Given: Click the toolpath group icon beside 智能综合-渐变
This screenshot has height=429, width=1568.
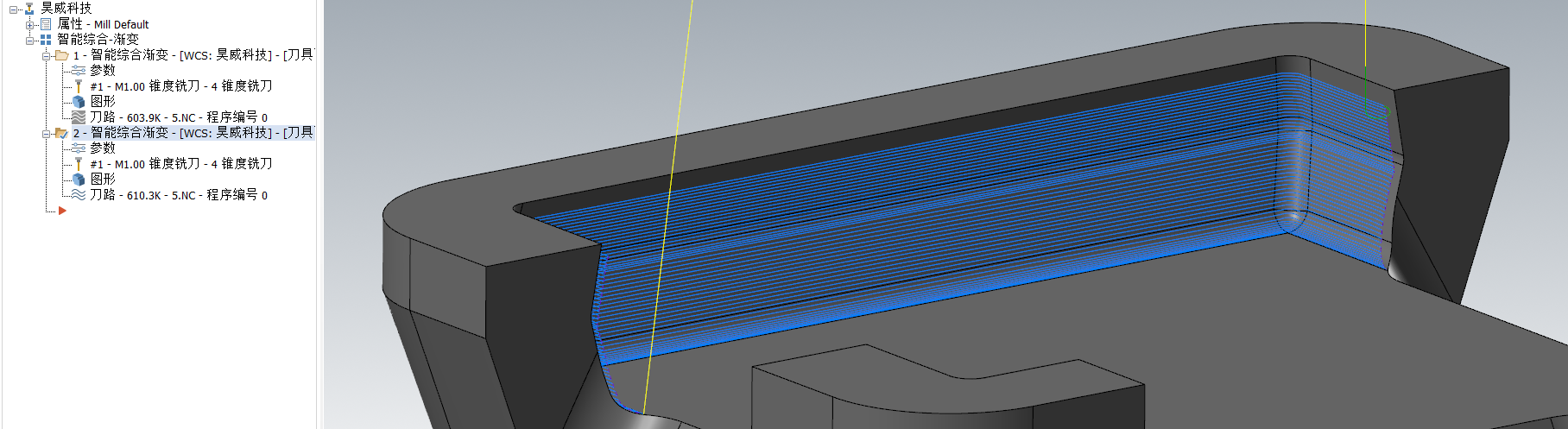Looking at the screenshot, I should pyautogui.click(x=46, y=40).
